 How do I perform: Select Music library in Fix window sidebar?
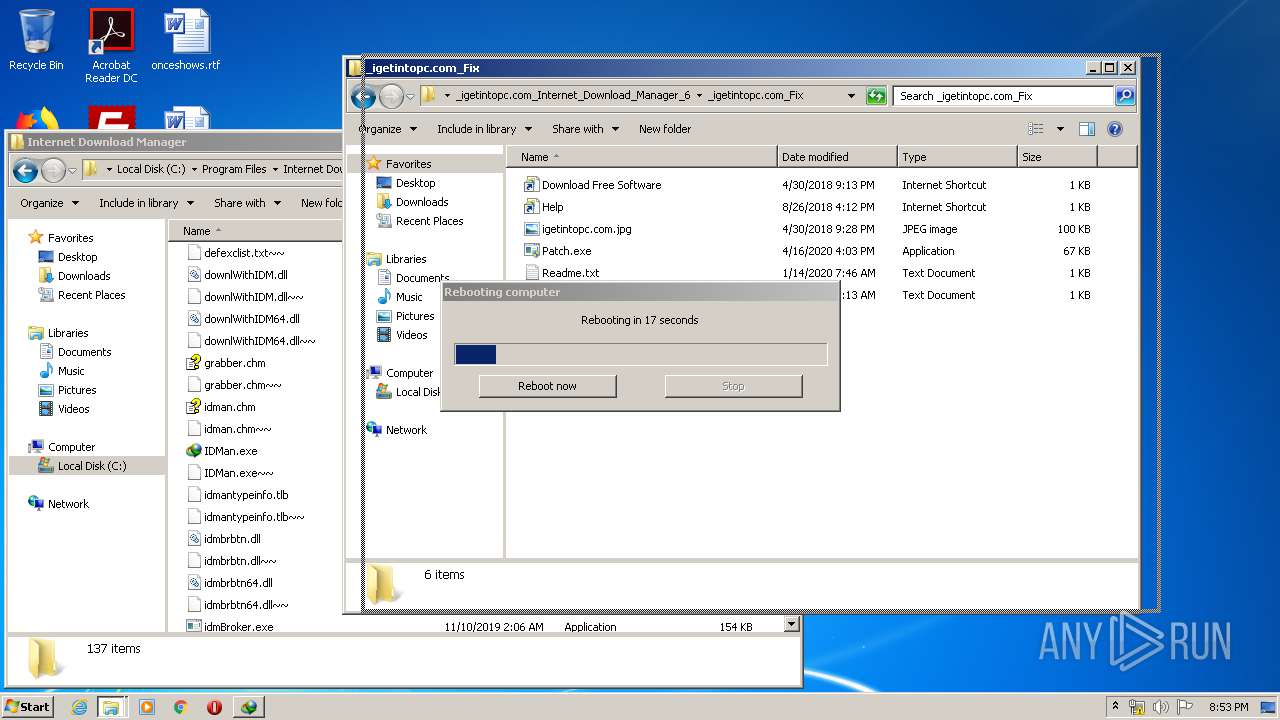[399, 297]
